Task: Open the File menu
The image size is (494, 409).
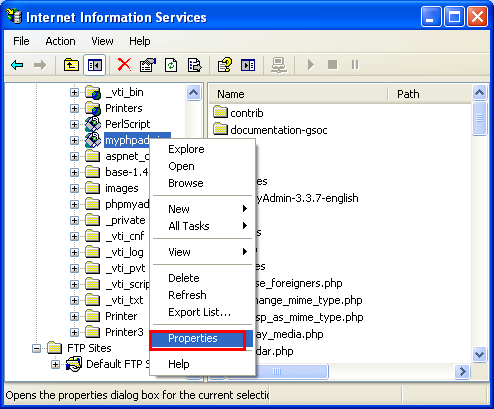Action: (21, 41)
